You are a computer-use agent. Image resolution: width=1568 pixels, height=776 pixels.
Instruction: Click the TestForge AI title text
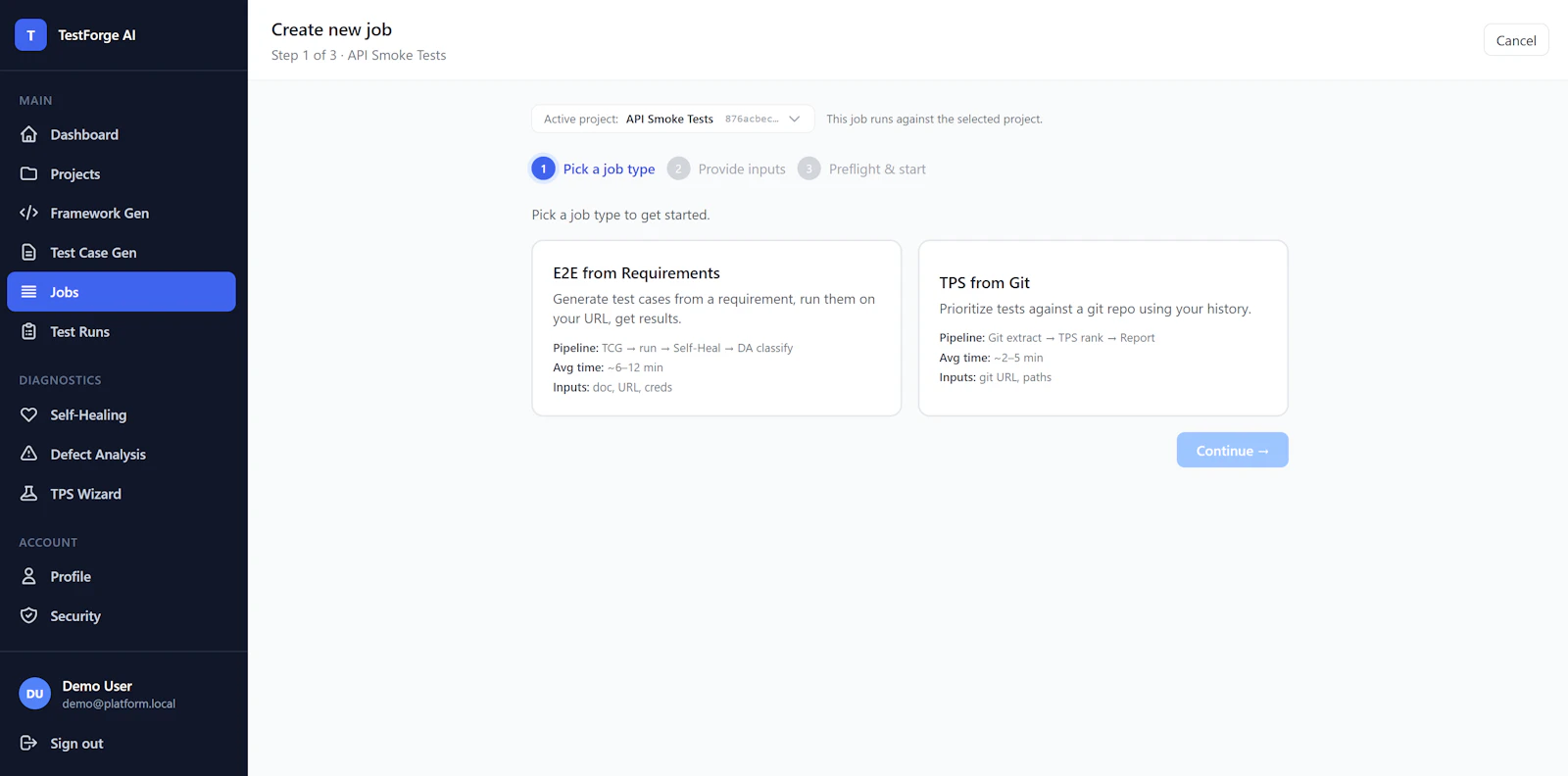pos(97,35)
